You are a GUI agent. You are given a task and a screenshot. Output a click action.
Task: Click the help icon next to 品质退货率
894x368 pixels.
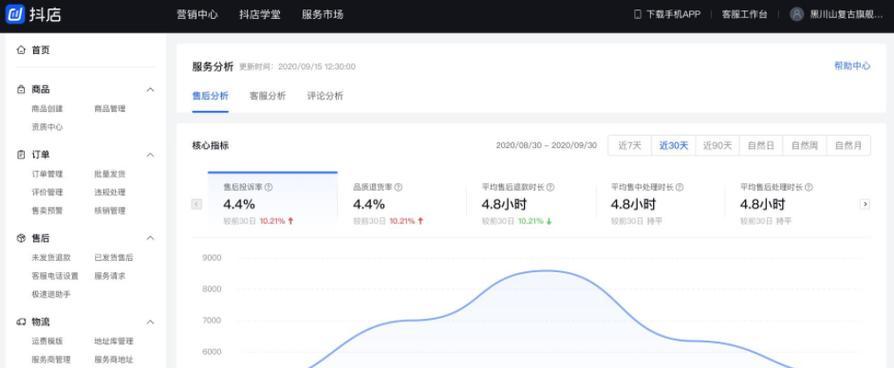399,187
